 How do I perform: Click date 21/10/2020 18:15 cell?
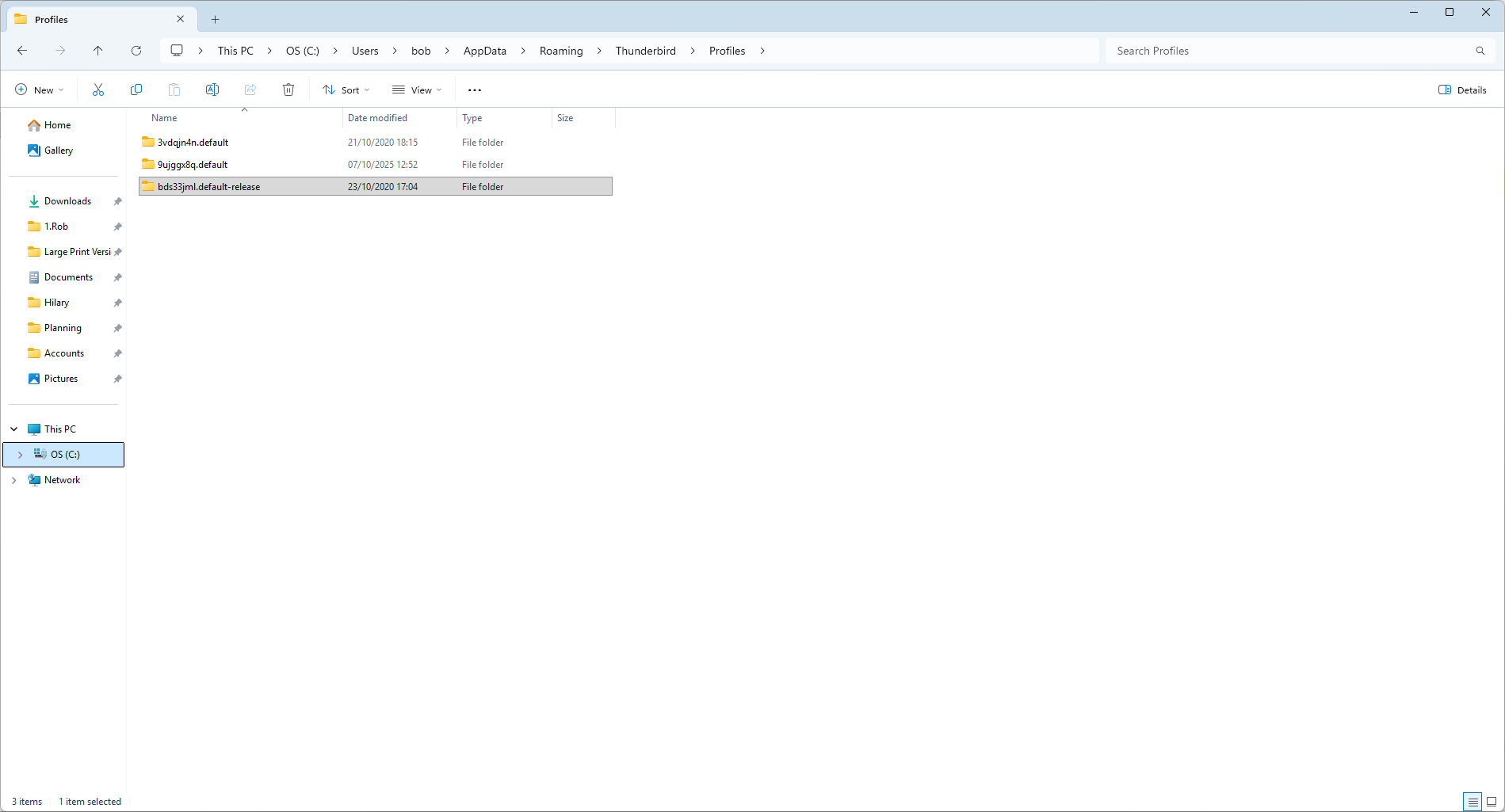[x=383, y=143]
